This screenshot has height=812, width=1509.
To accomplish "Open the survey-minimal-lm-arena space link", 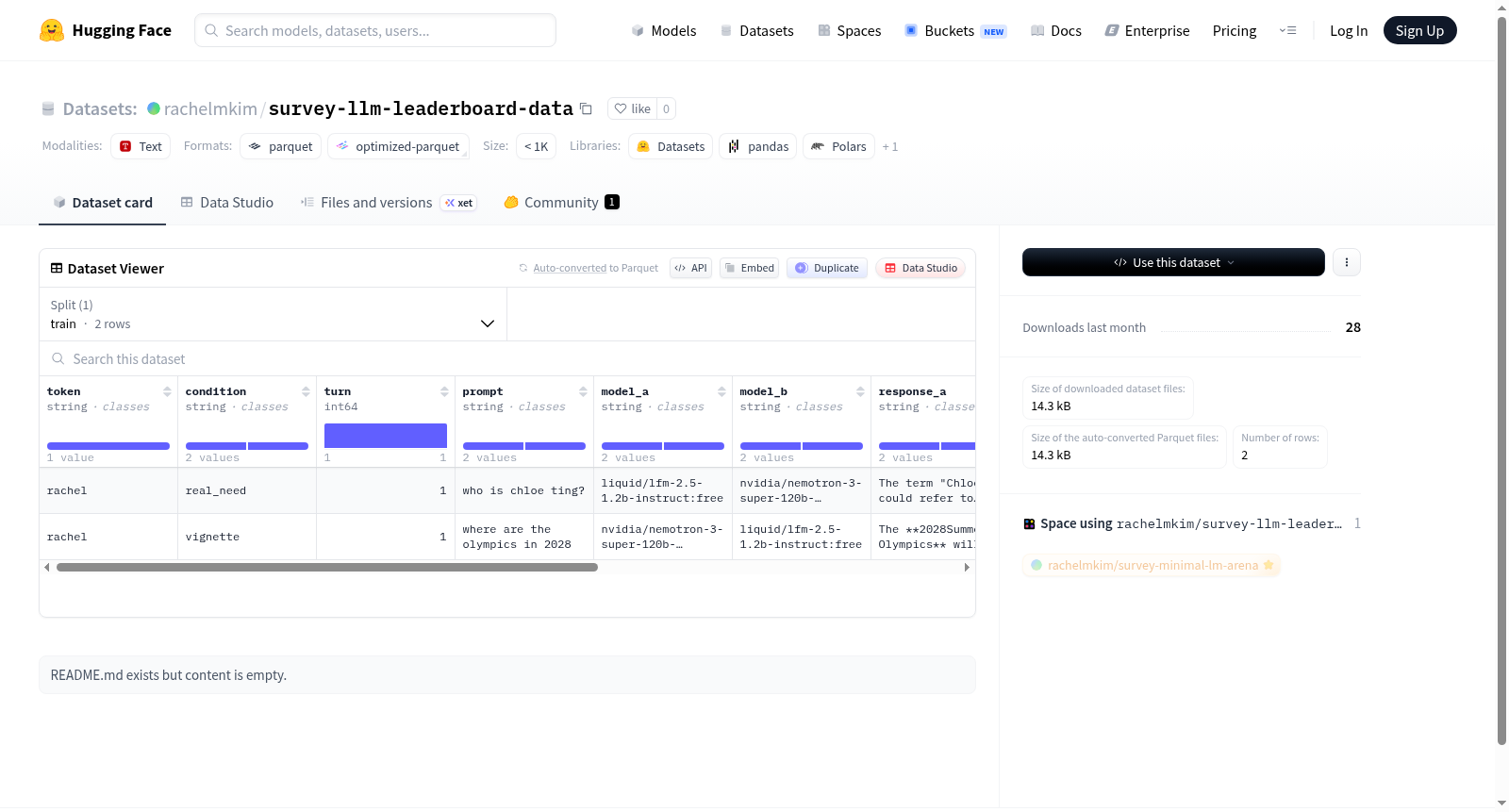I will pyautogui.click(x=1152, y=565).
